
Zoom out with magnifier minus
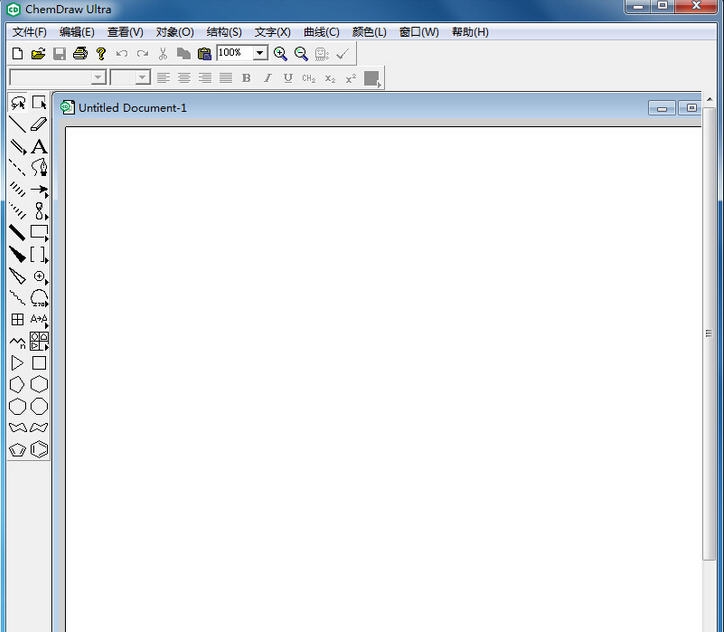tap(301, 54)
